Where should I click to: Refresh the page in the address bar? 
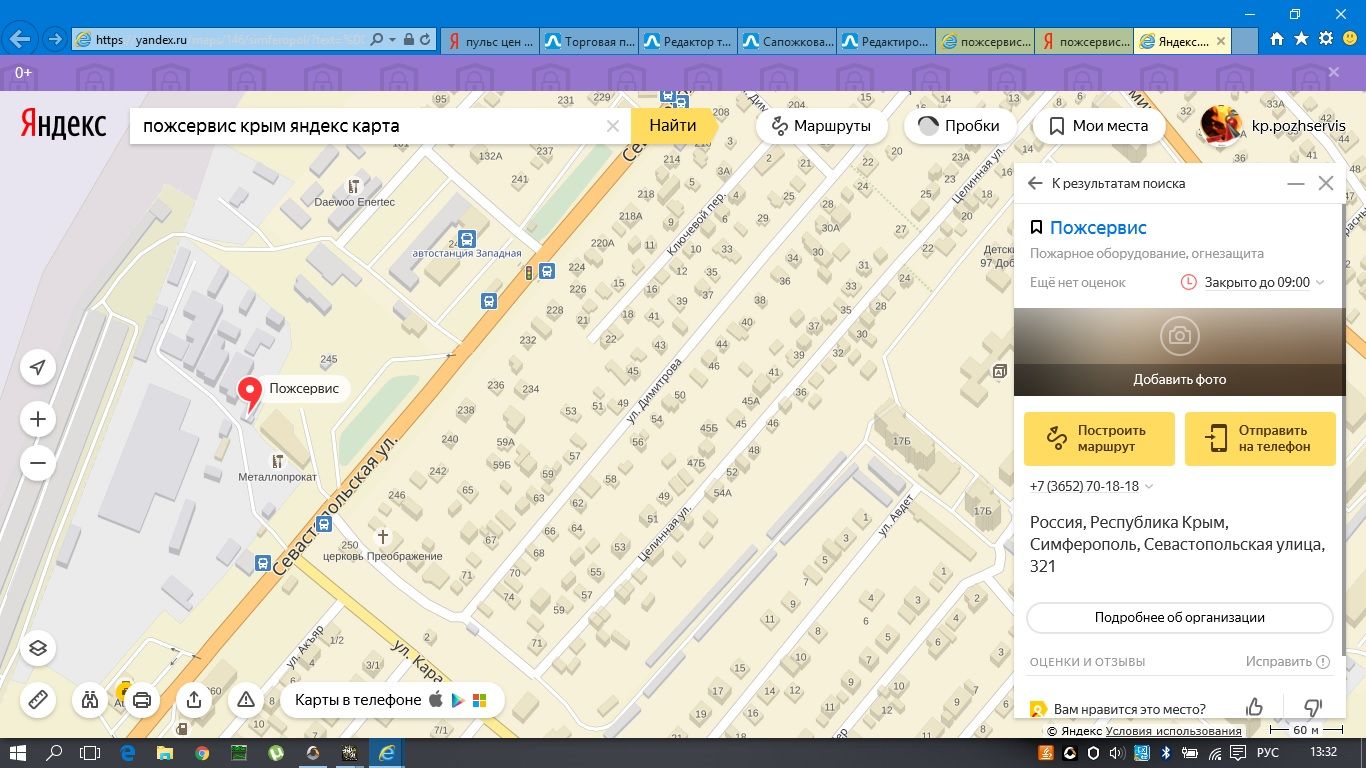pos(426,40)
